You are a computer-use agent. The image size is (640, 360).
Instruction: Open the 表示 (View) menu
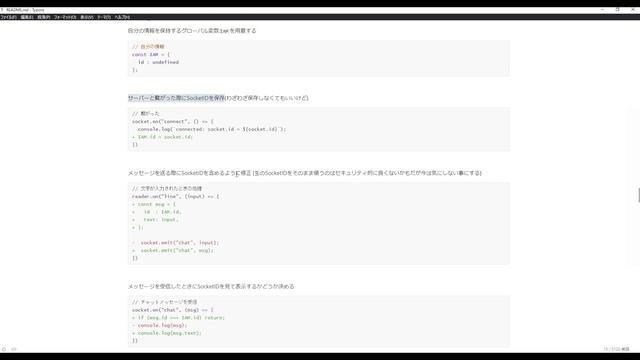pyautogui.click(x=87, y=17)
